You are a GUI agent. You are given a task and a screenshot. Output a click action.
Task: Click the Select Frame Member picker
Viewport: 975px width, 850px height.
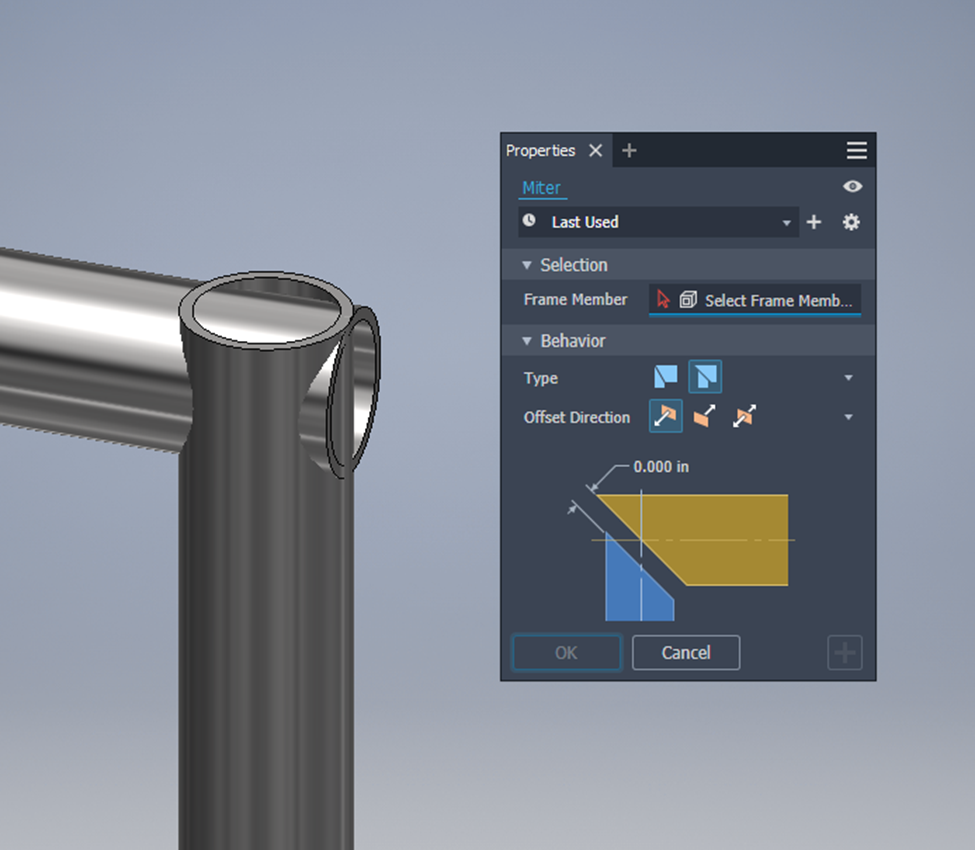(x=755, y=300)
